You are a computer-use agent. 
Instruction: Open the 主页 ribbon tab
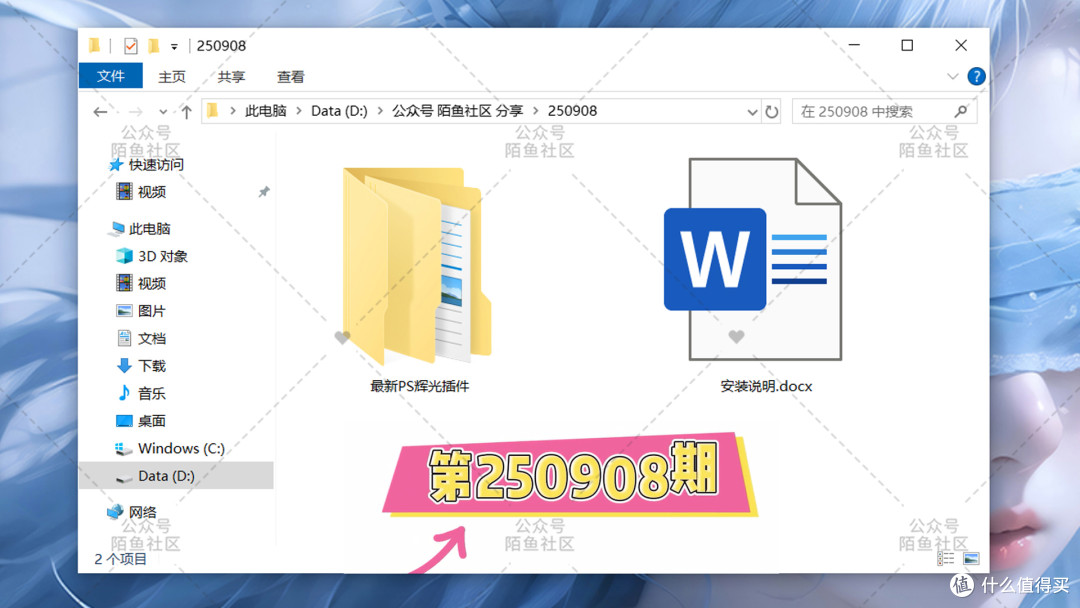pos(172,76)
